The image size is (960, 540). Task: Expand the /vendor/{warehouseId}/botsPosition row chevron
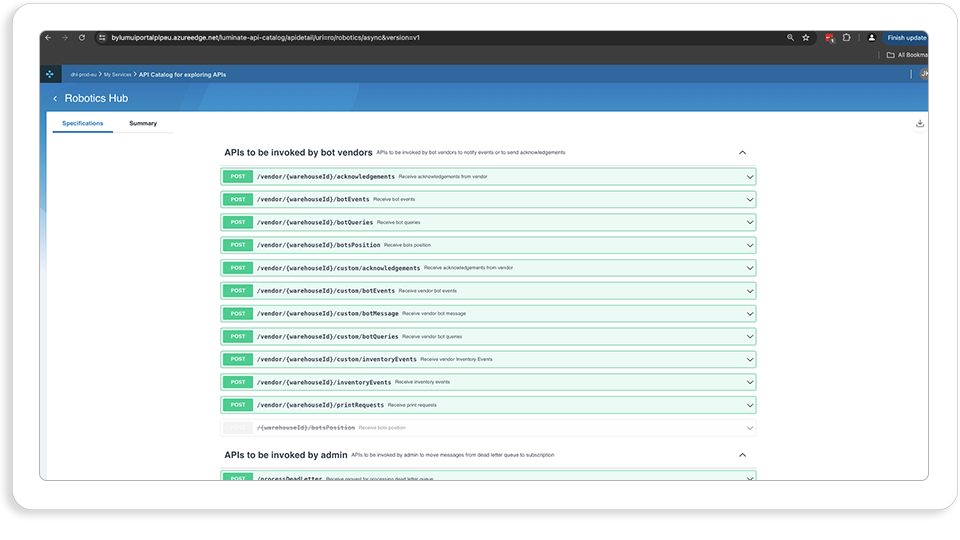tap(749, 246)
